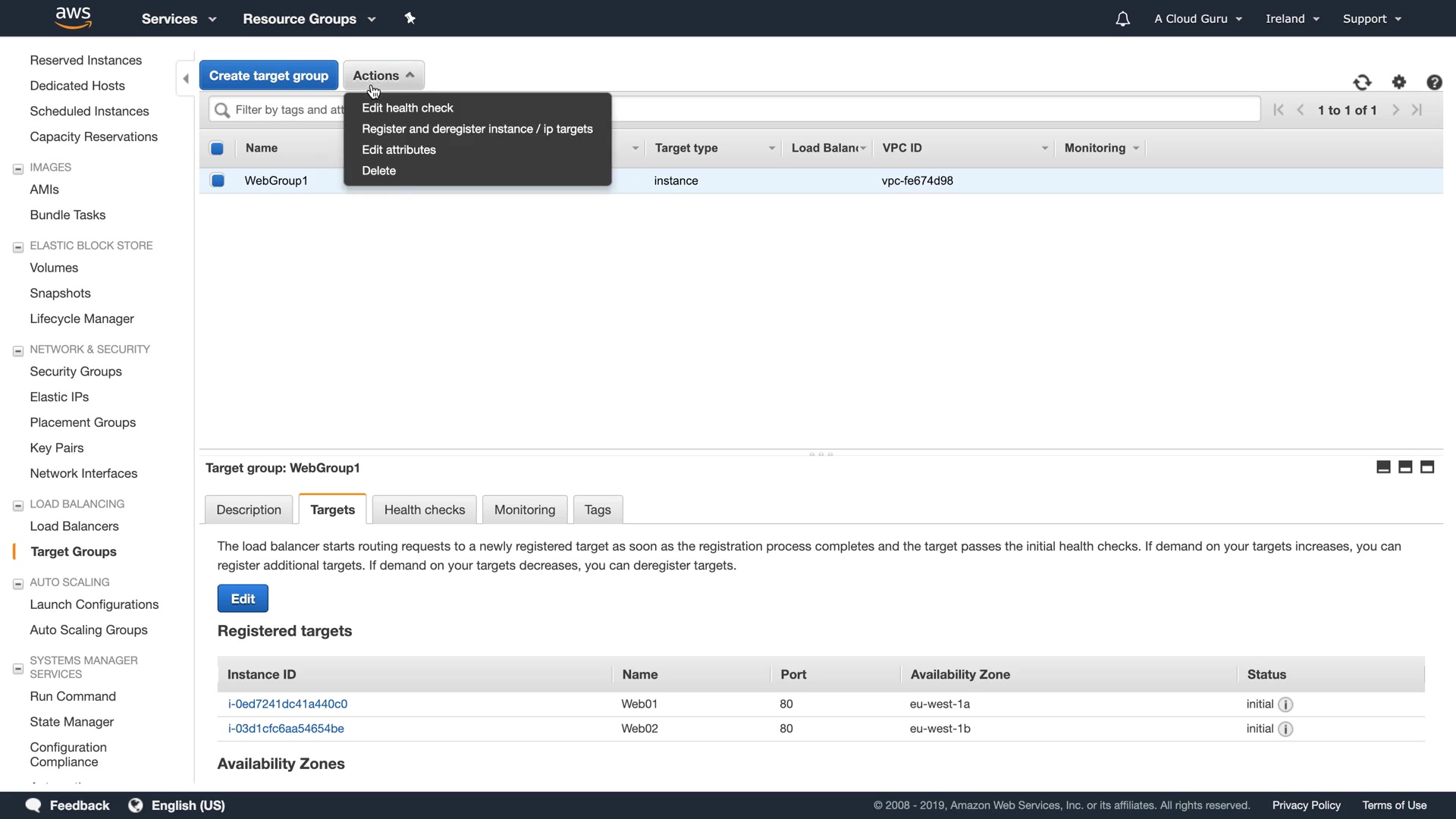Click the help question mark icon
The width and height of the screenshot is (1456, 819).
(x=1434, y=83)
